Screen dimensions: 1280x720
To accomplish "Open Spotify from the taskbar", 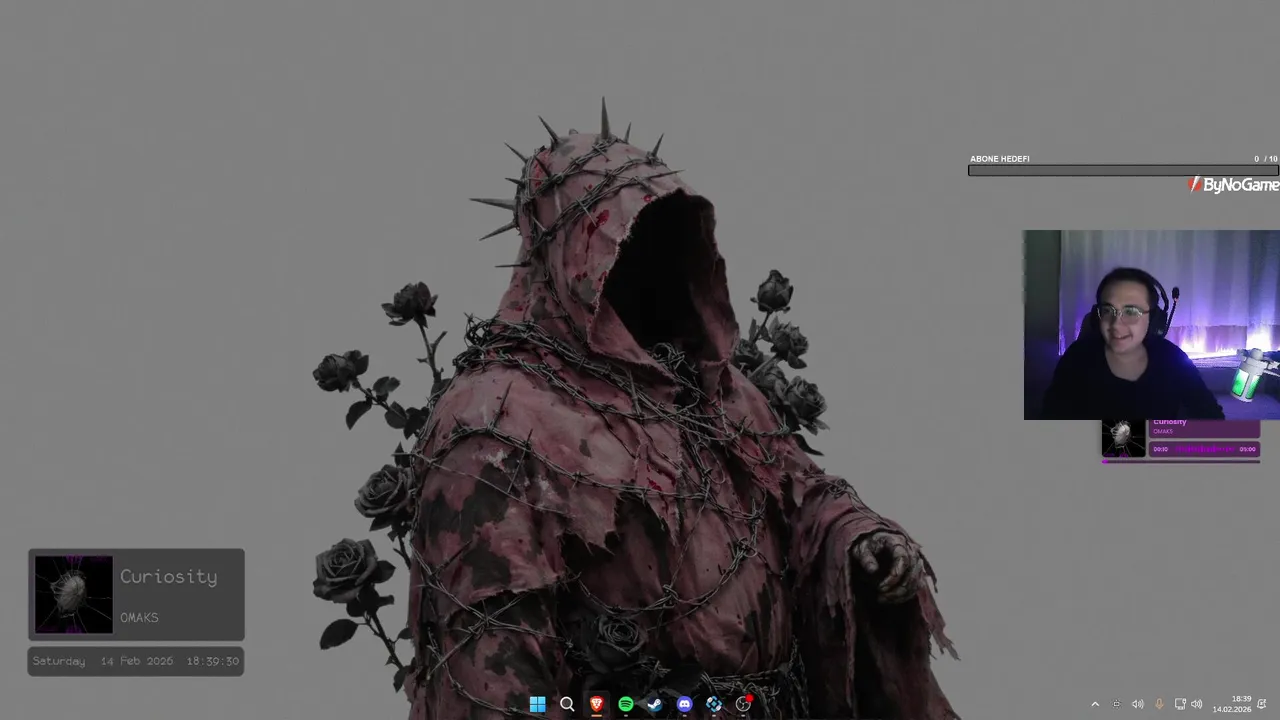I will click(x=625, y=704).
